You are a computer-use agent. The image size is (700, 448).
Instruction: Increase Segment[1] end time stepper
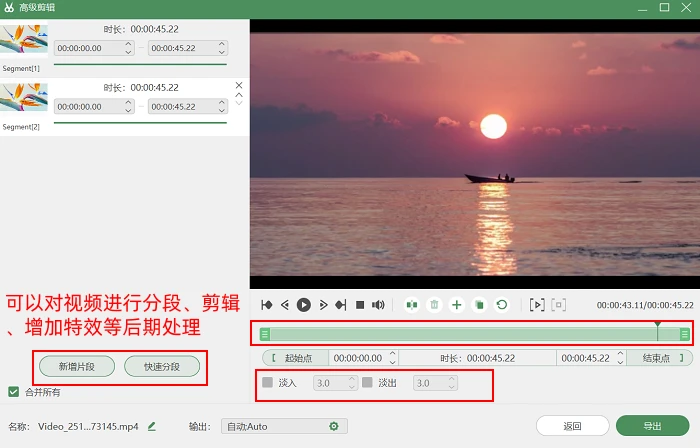coord(222,44)
